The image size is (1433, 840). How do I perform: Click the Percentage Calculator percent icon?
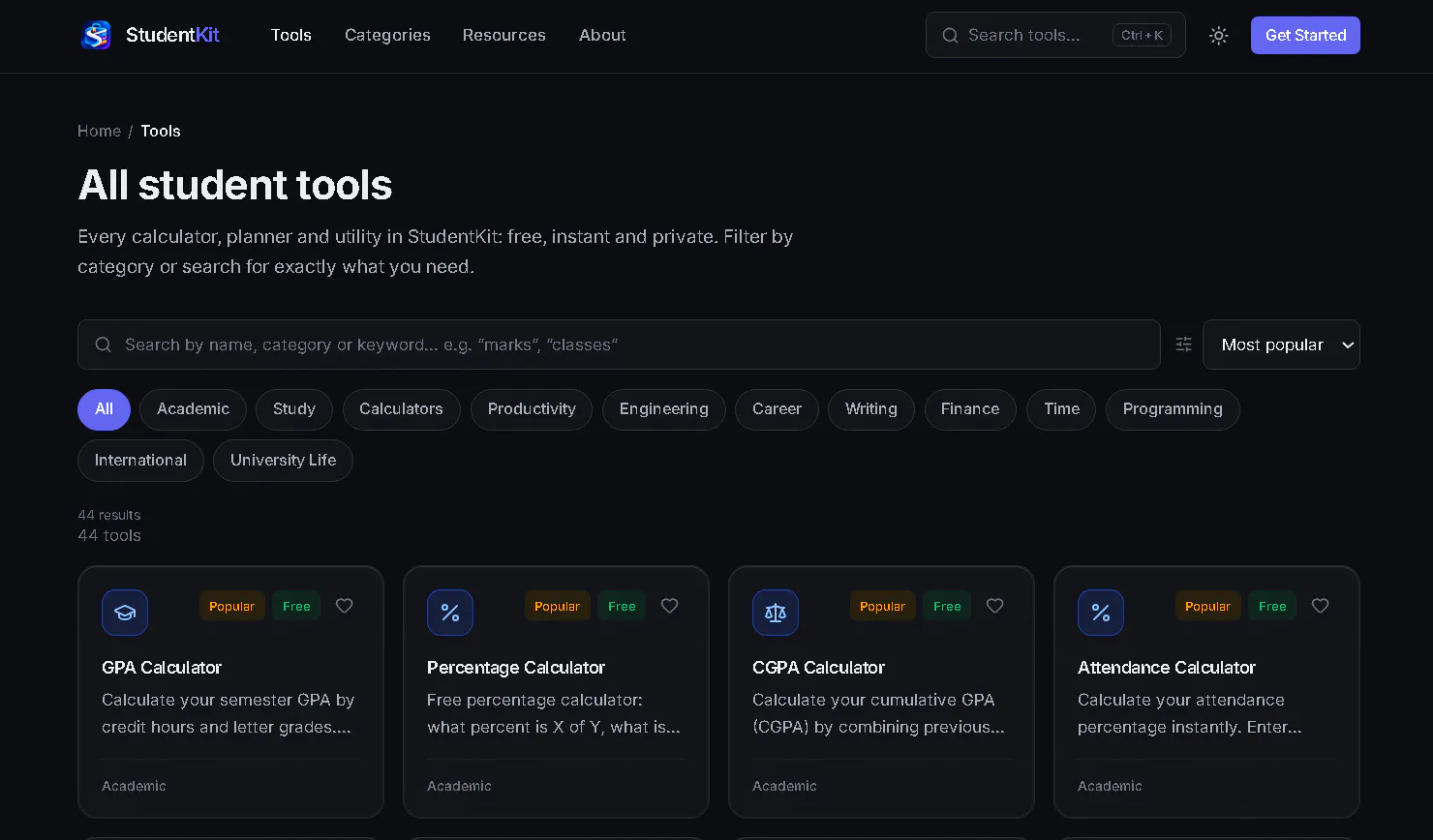(450, 613)
